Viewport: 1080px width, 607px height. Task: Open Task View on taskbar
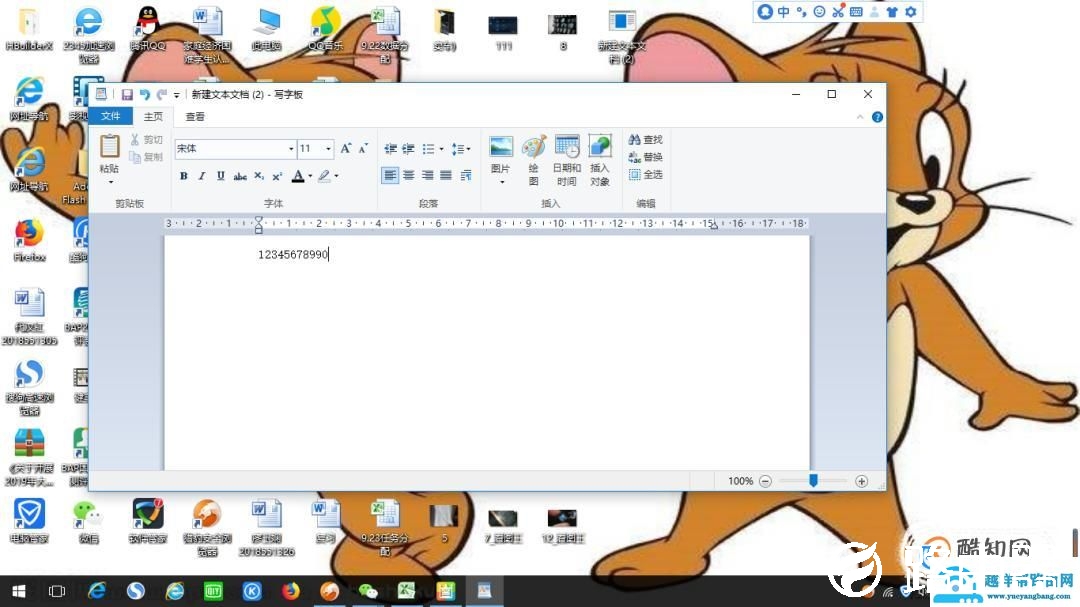tap(56, 591)
